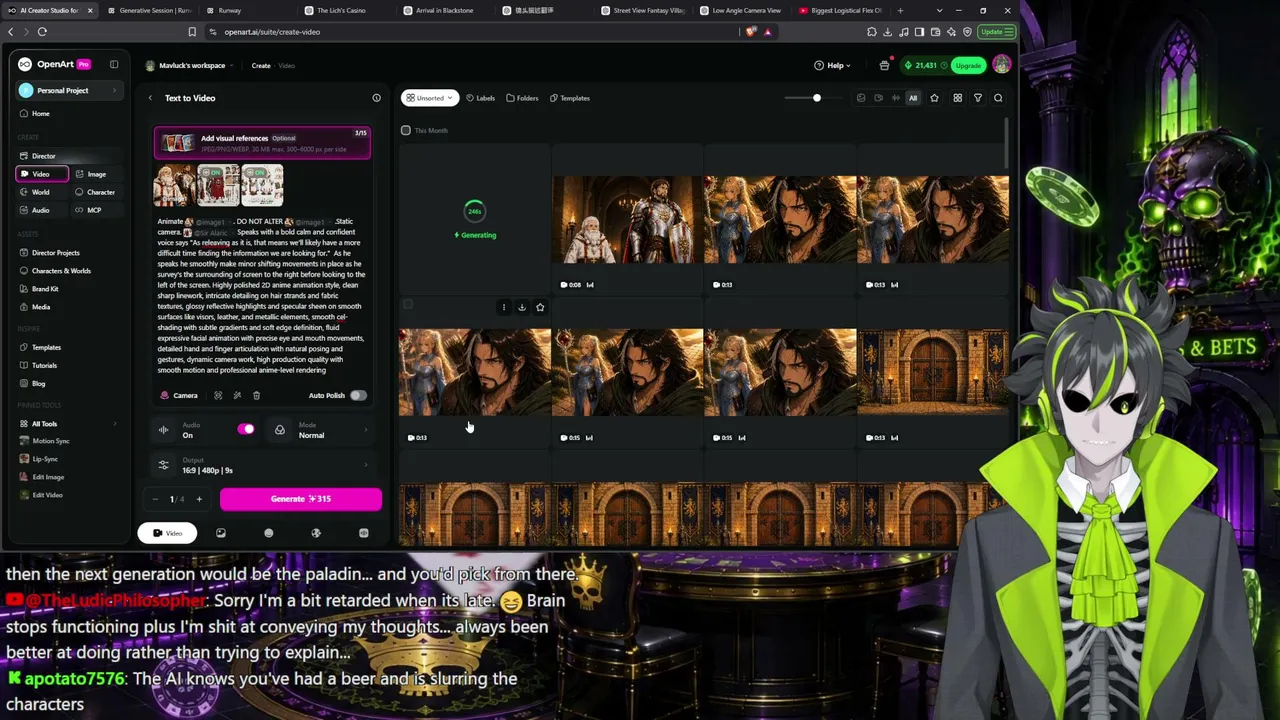Check the This Month checkbox
Image resolution: width=1280 pixels, height=720 pixels.
point(405,130)
